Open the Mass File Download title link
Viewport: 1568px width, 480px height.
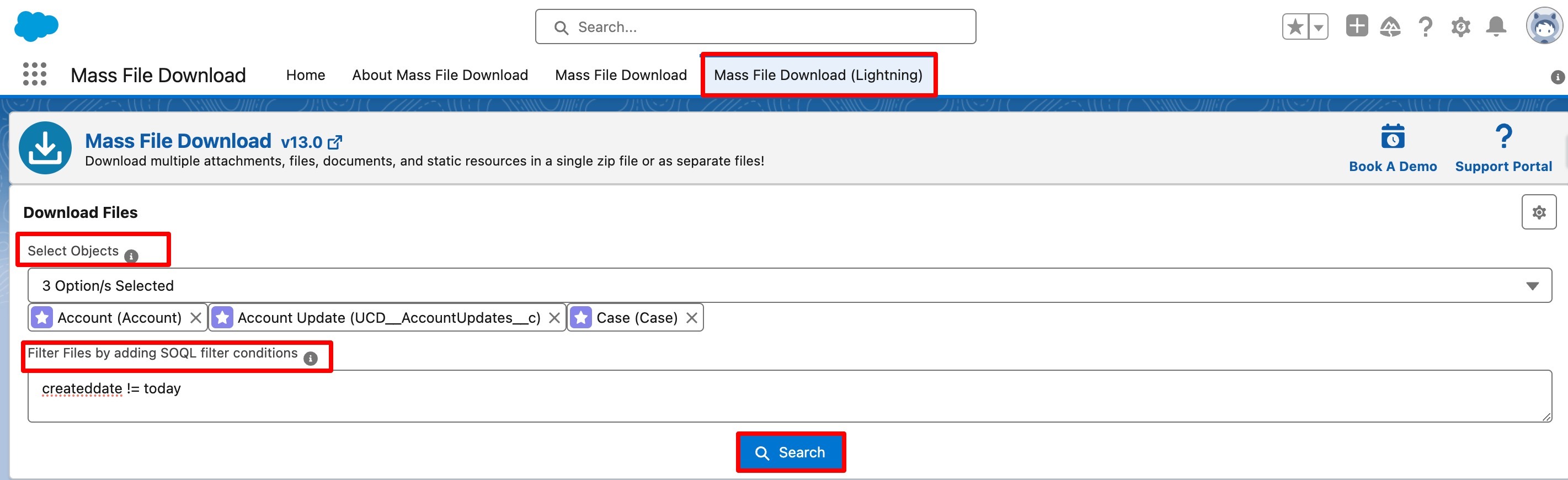[x=178, y=141]
